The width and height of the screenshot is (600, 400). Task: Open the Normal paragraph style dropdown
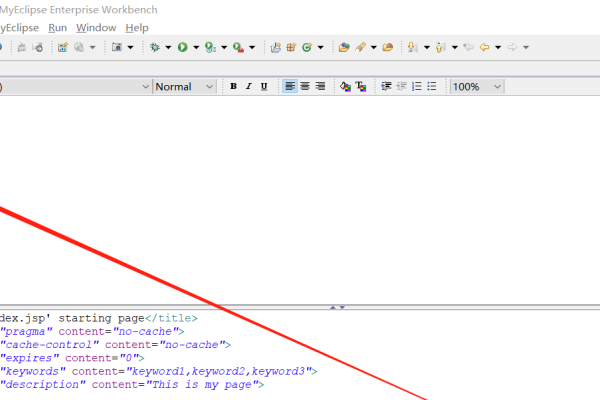(x=184, y=87)
